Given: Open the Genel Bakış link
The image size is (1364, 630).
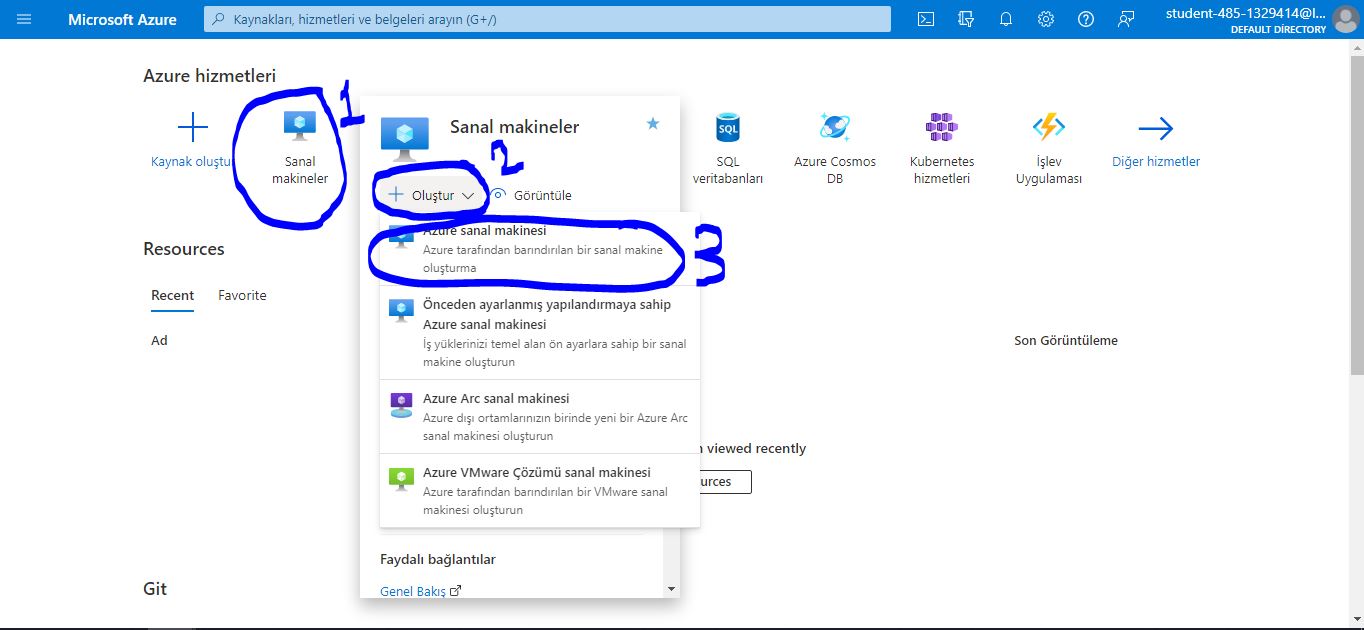Looking at the screenshot, I should click(421, 591).
